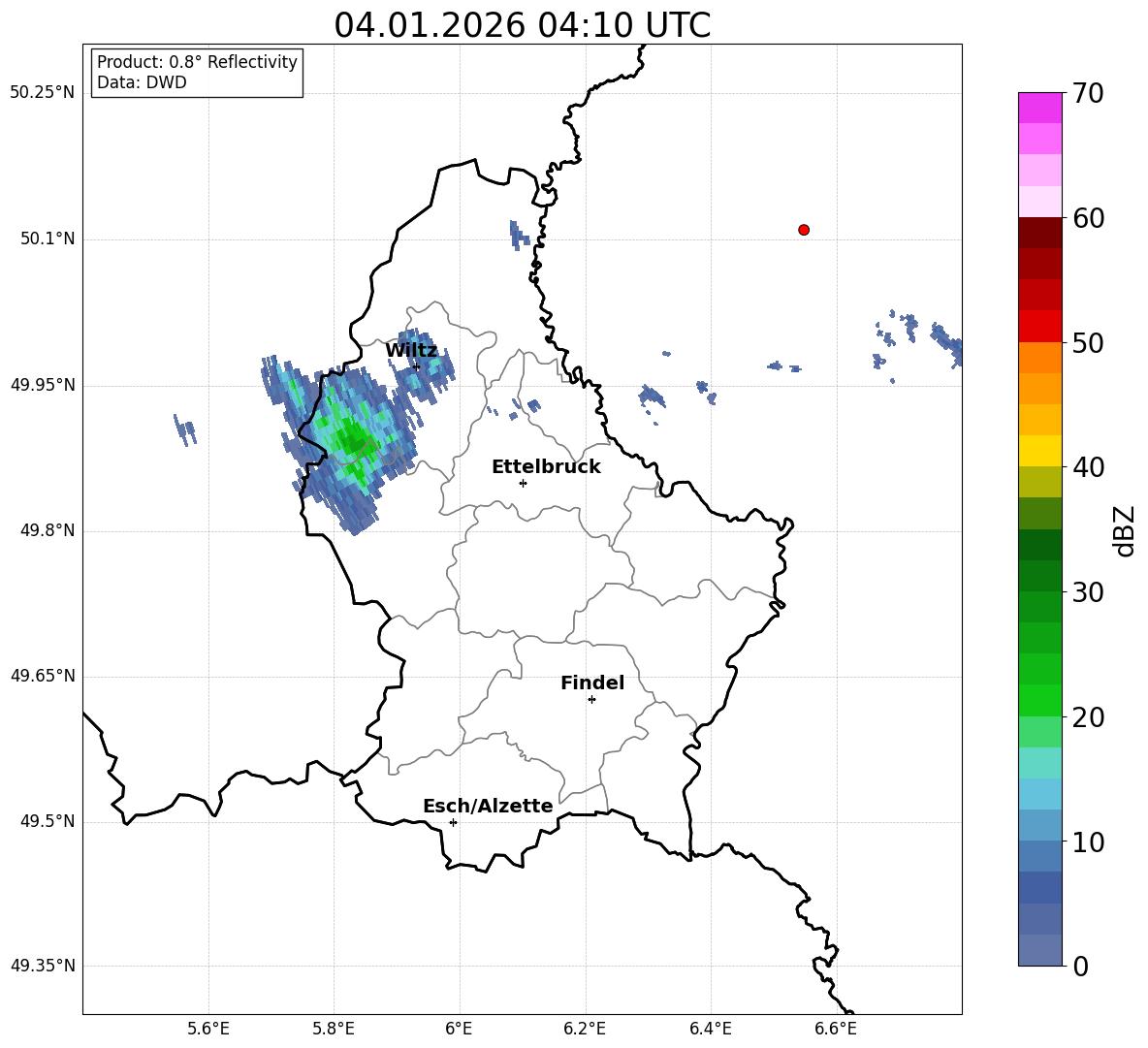Click the 50.1°N latitude label
This screenshot has width=1148, height=1048.
pyautogui.click(x=48, y=238)
